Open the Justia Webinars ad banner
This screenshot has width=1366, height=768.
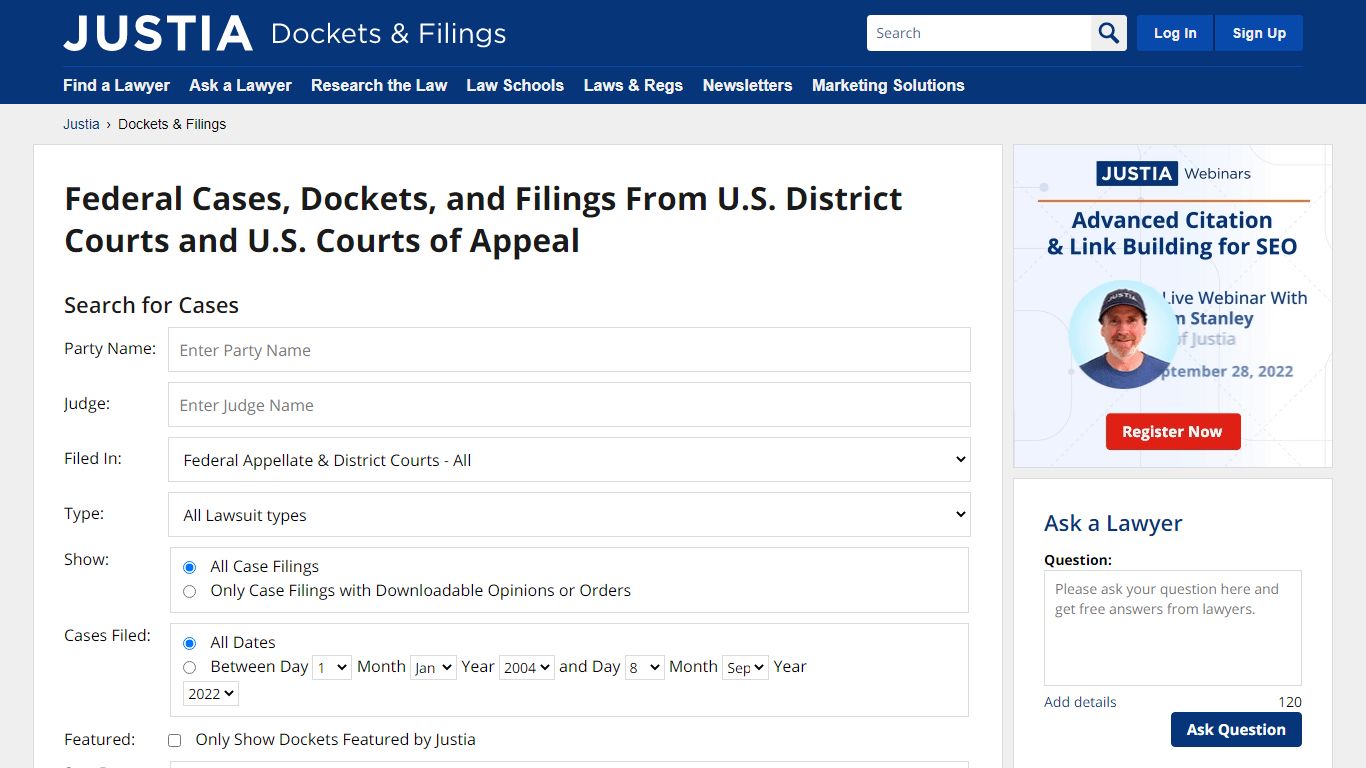tap(1173, 306)
